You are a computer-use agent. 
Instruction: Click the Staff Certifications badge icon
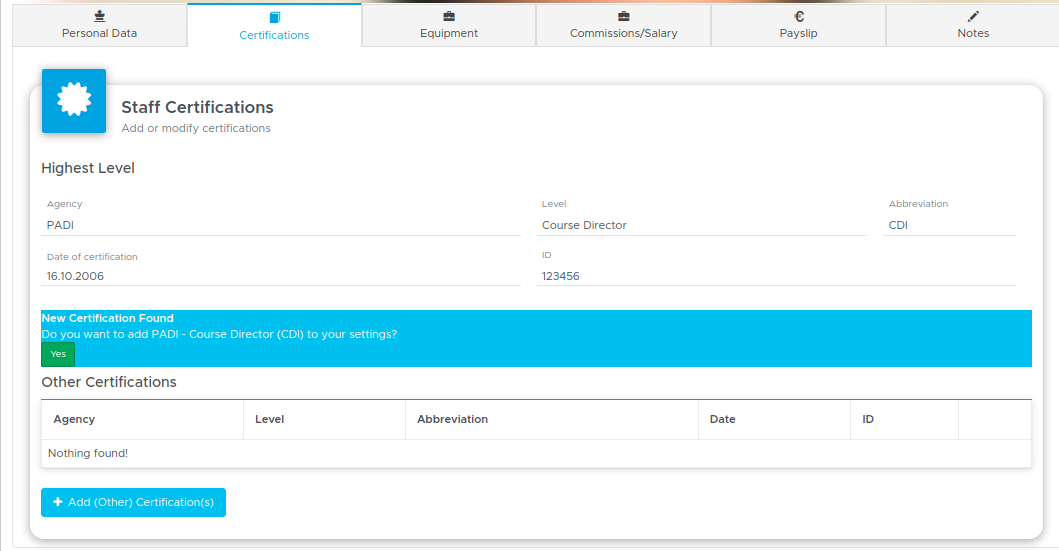(74, 101)
